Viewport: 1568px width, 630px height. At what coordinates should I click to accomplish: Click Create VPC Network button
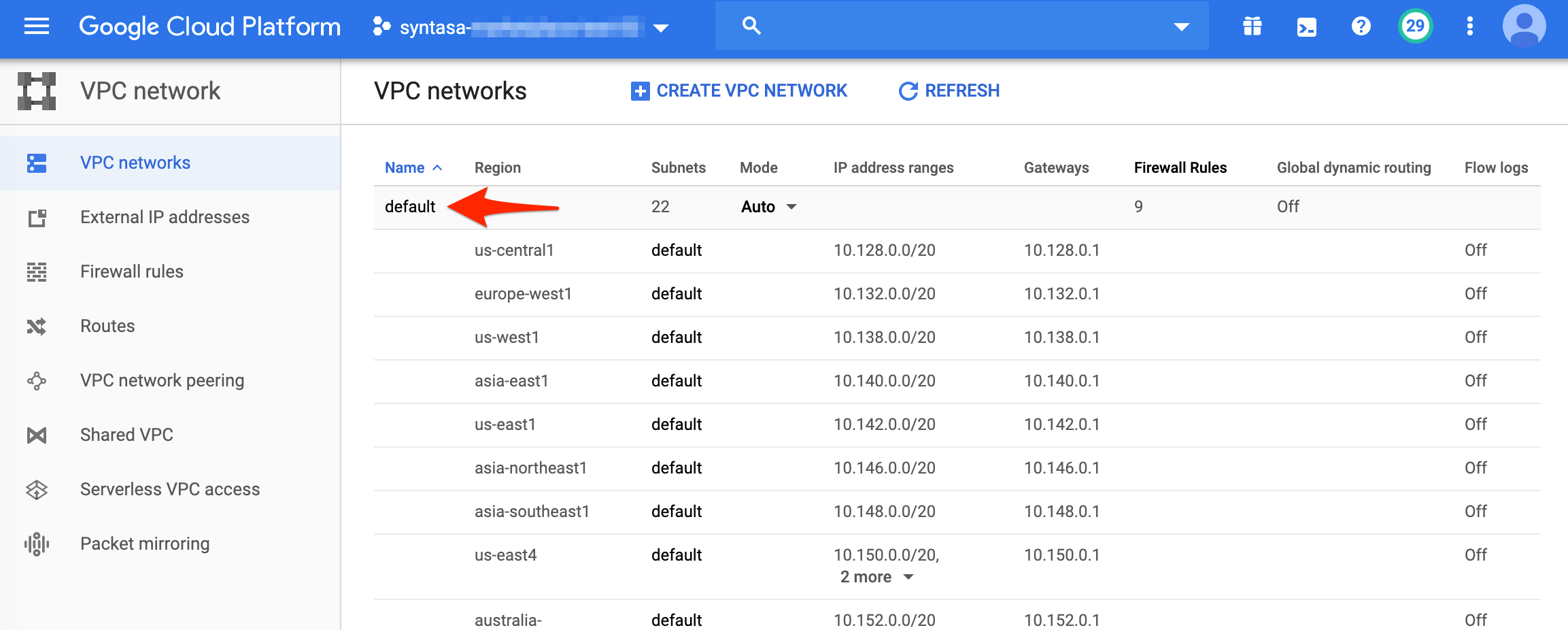739,90
